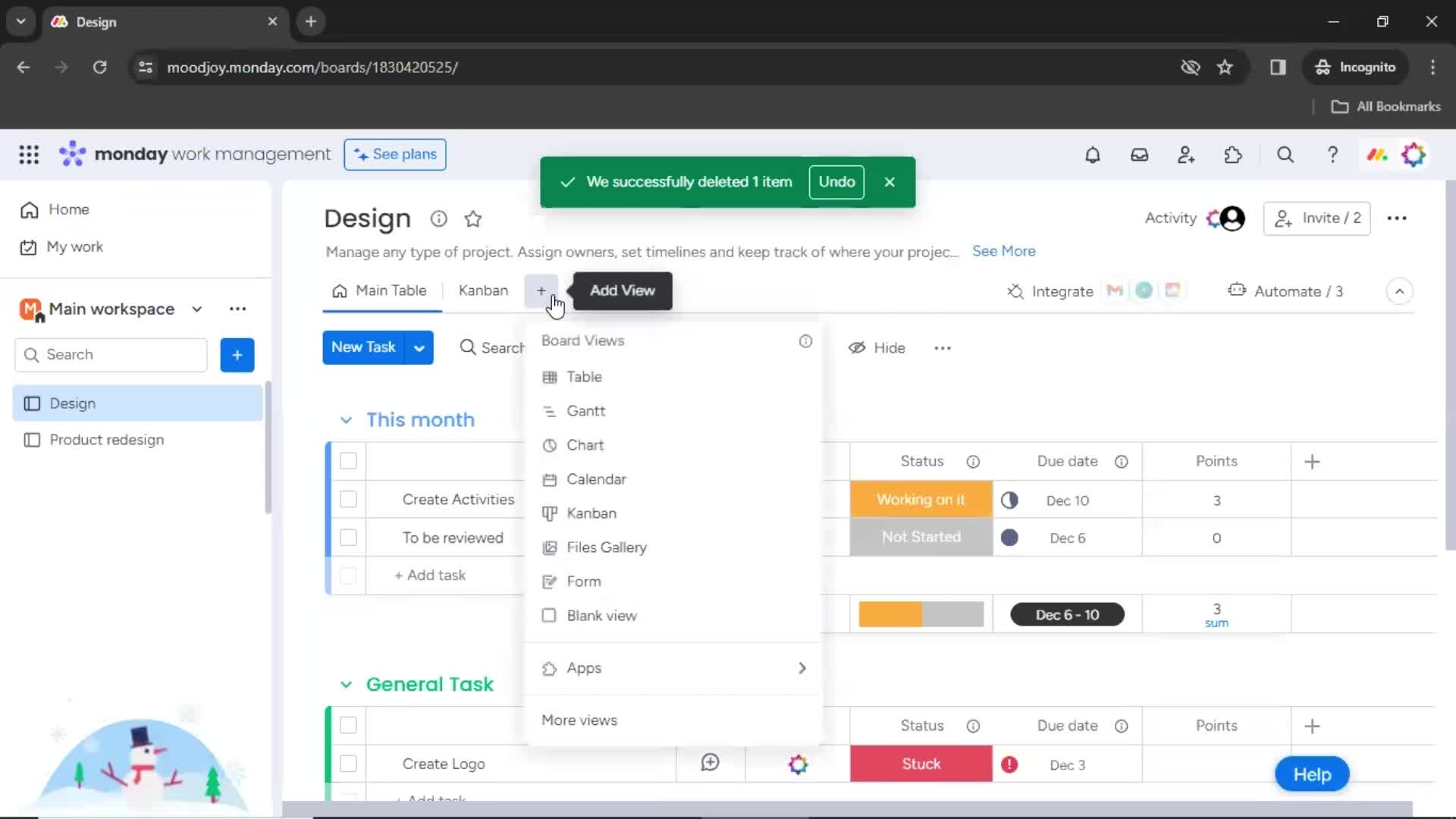Toggle checkbox for To be reviewed task
Viewport: 1456px width, 819px height.
(349, 537)
